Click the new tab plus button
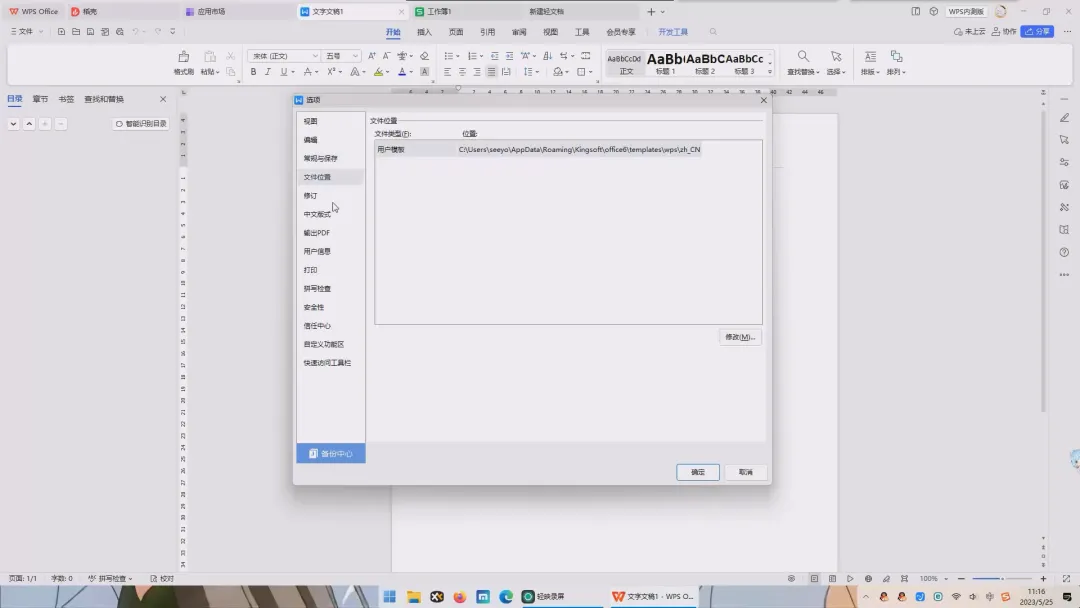1080x608 pixels. coord(650,12)
